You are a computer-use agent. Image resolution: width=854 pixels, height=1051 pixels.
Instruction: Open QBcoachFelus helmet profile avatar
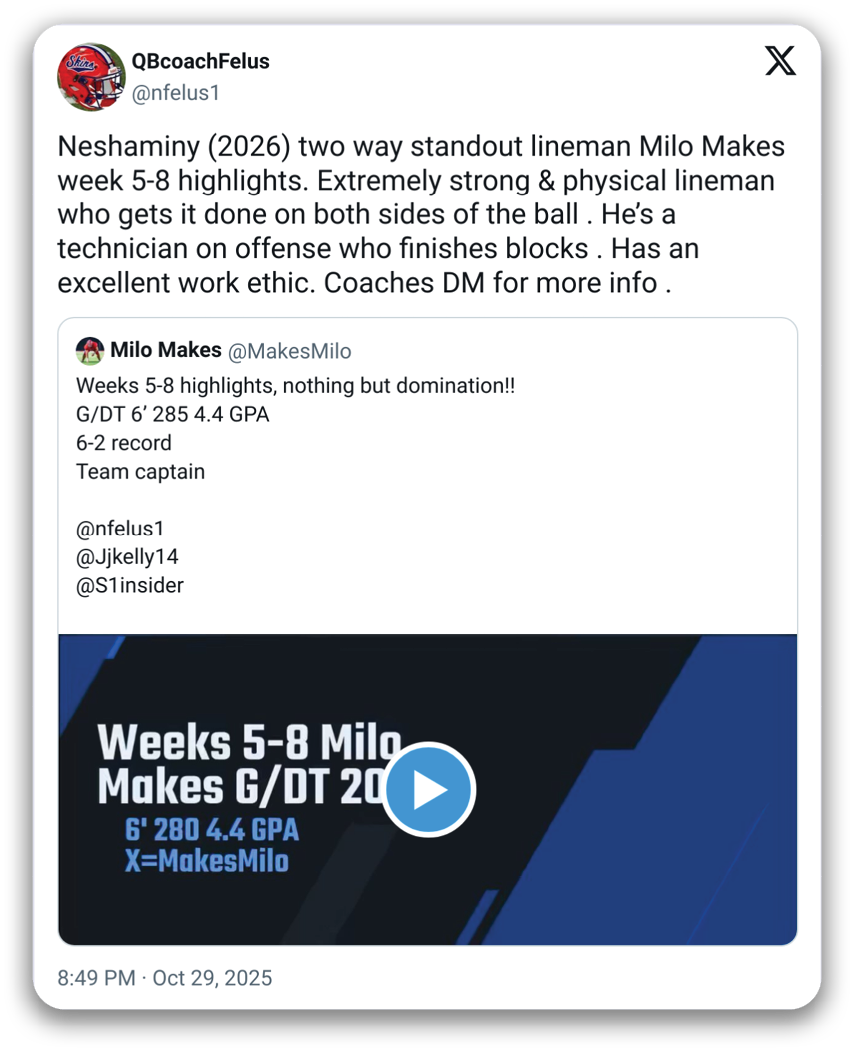point(91,77)
